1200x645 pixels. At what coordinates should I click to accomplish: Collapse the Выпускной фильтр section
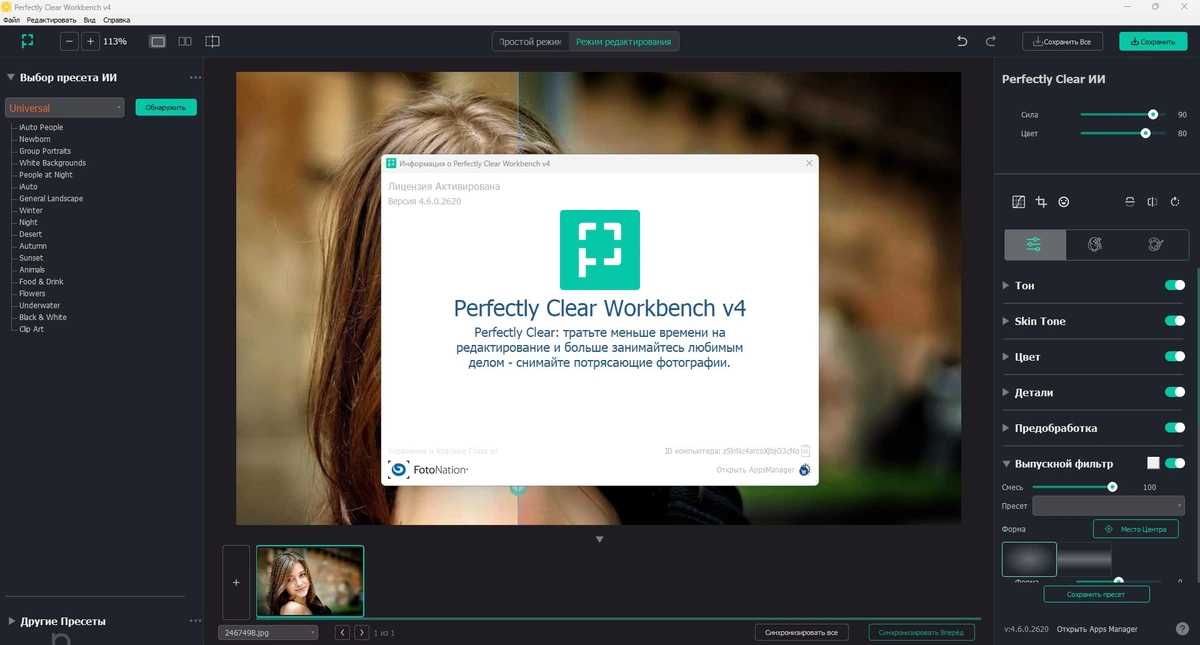(1006, 464)
